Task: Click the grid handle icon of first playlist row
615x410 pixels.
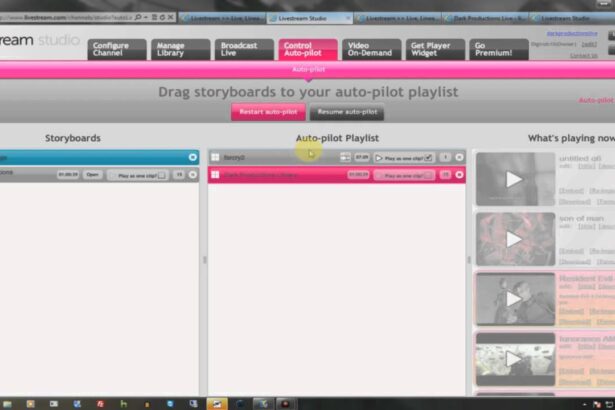Action: click(215, 157)
